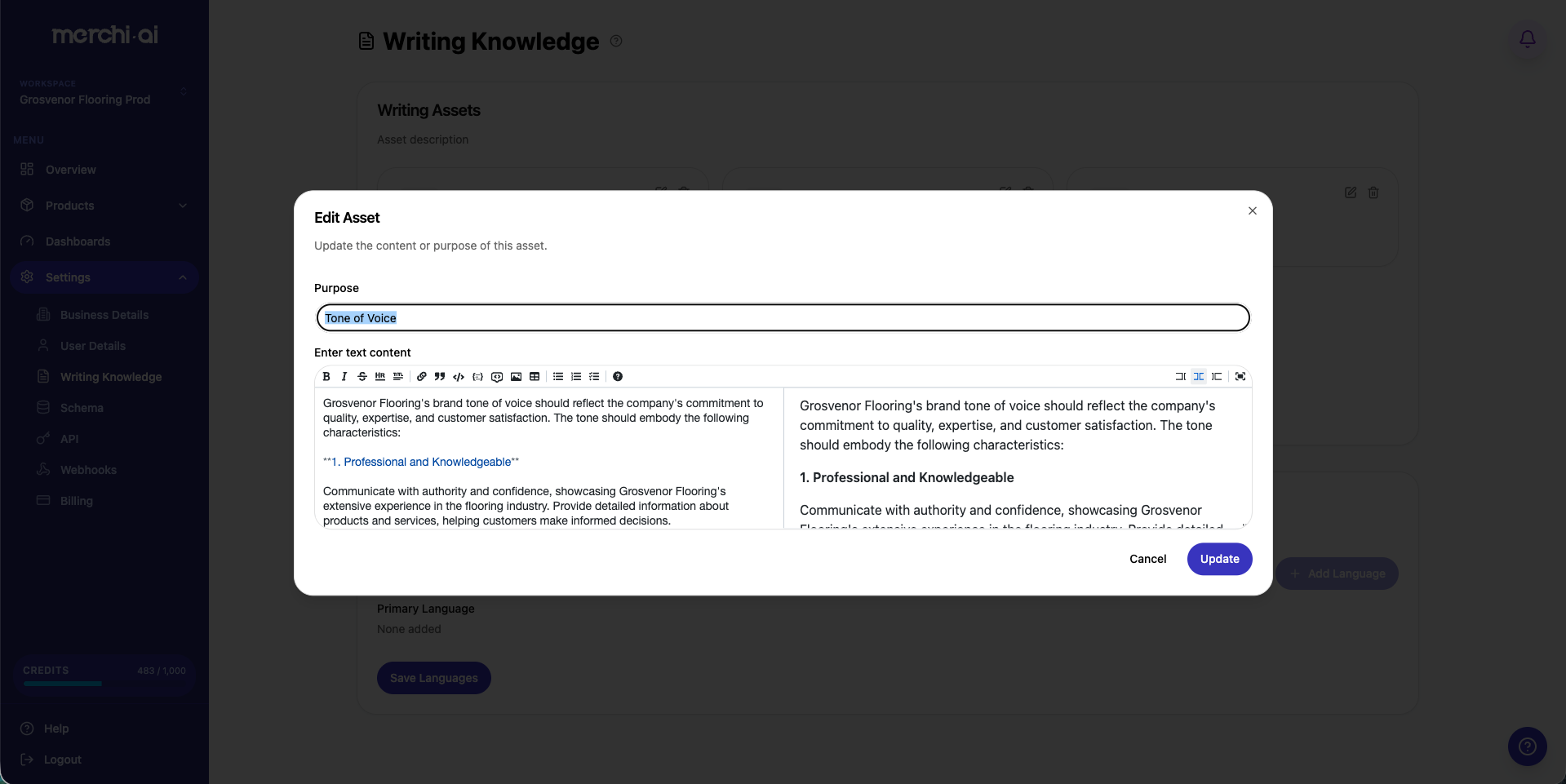This screenshot has width=1566, height=784.
Task: Open the Writing Knowledge settings page
Action: [110, 377]
